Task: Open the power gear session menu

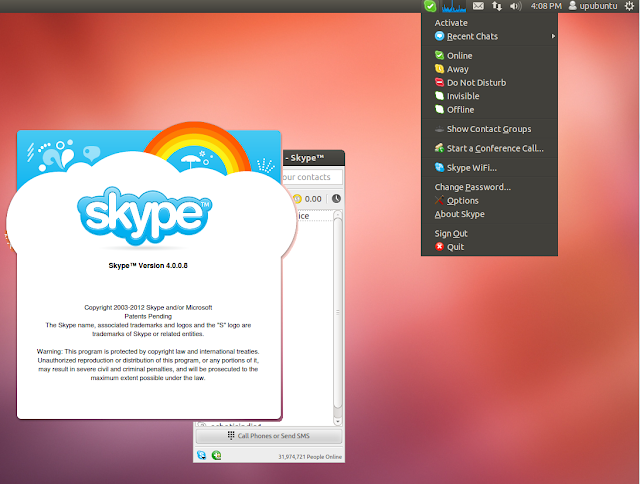Action: (629, 6)
